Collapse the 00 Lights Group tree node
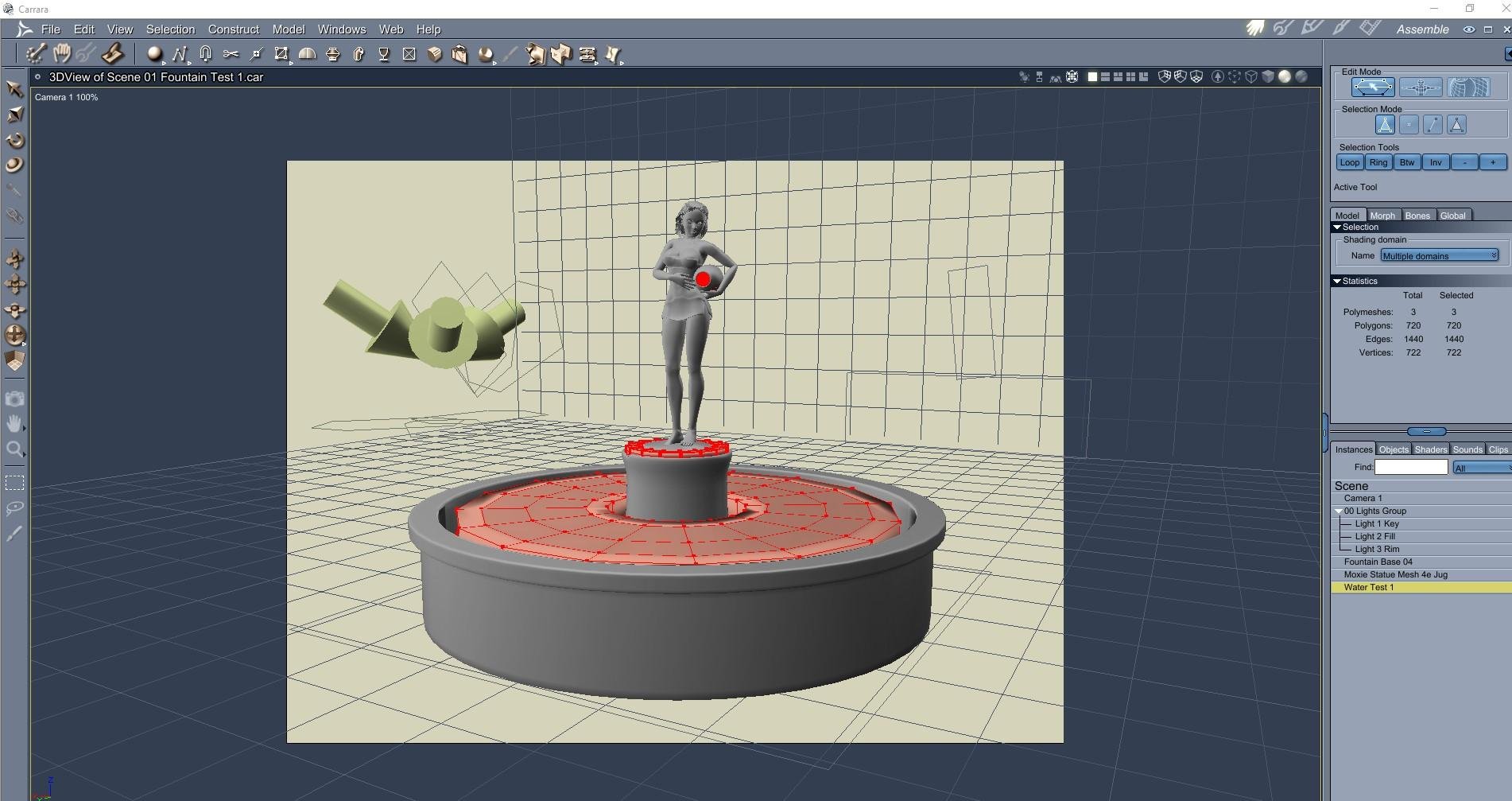This screenshot has height=801, width=1512. coord(1339,511)
